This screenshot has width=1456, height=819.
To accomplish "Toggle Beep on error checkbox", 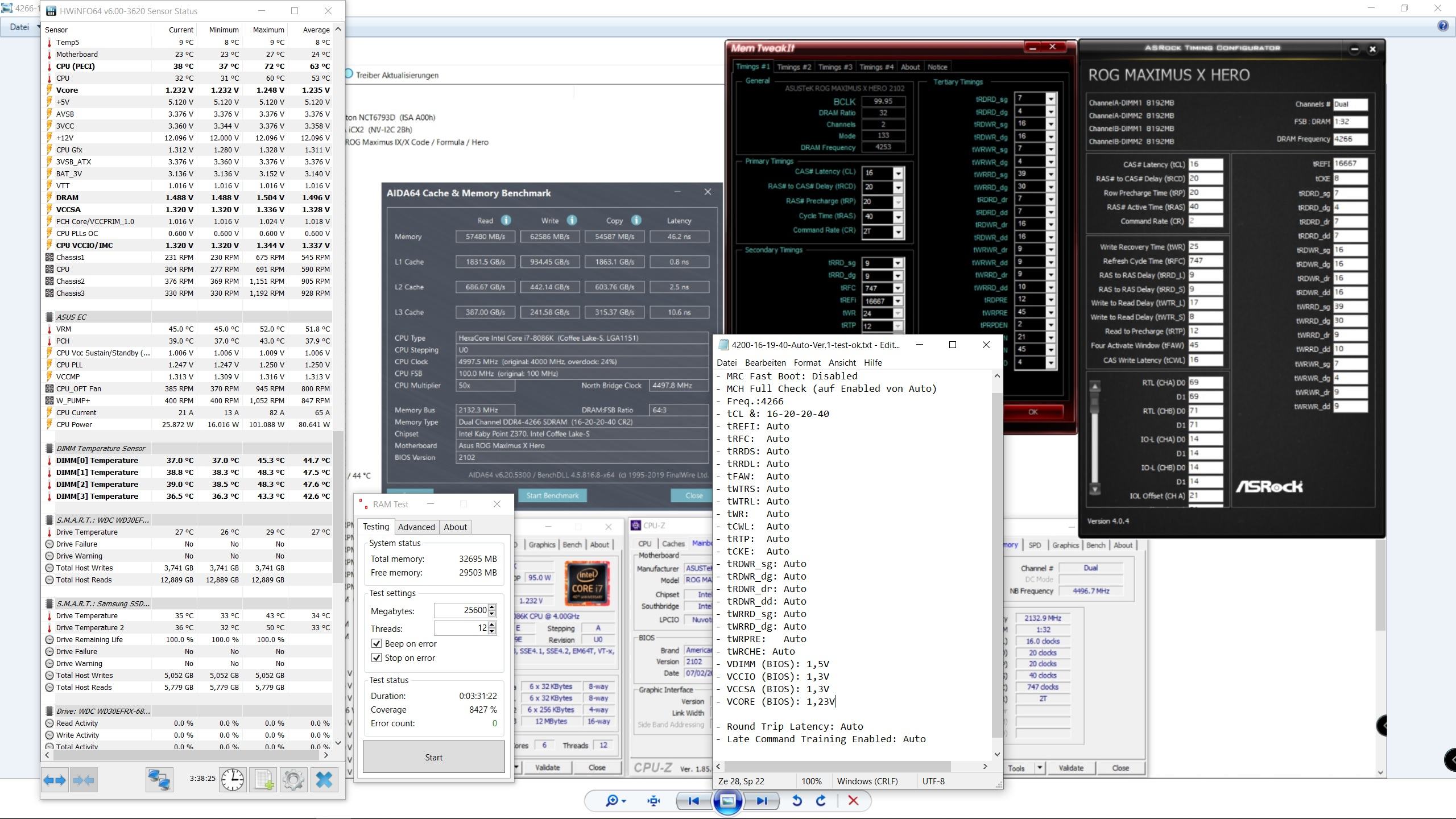I will (x=376, y=643).
